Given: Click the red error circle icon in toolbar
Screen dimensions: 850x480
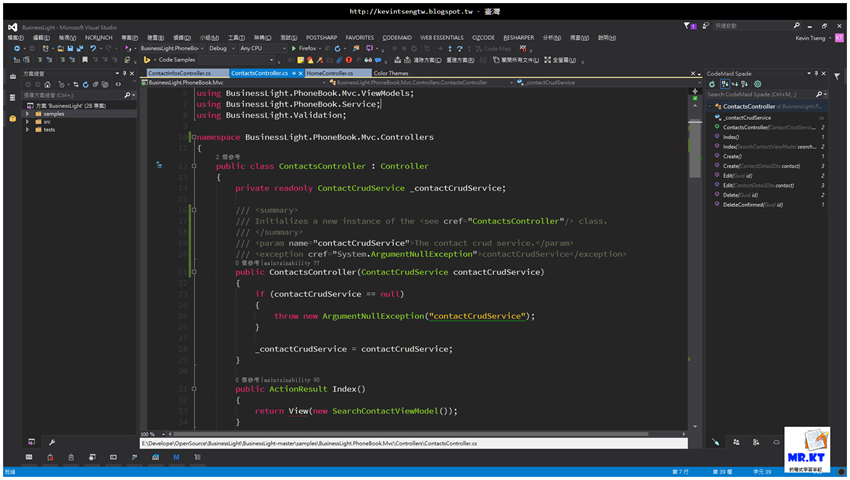Looking at the screenshot, I should click(x=349, y=60).
